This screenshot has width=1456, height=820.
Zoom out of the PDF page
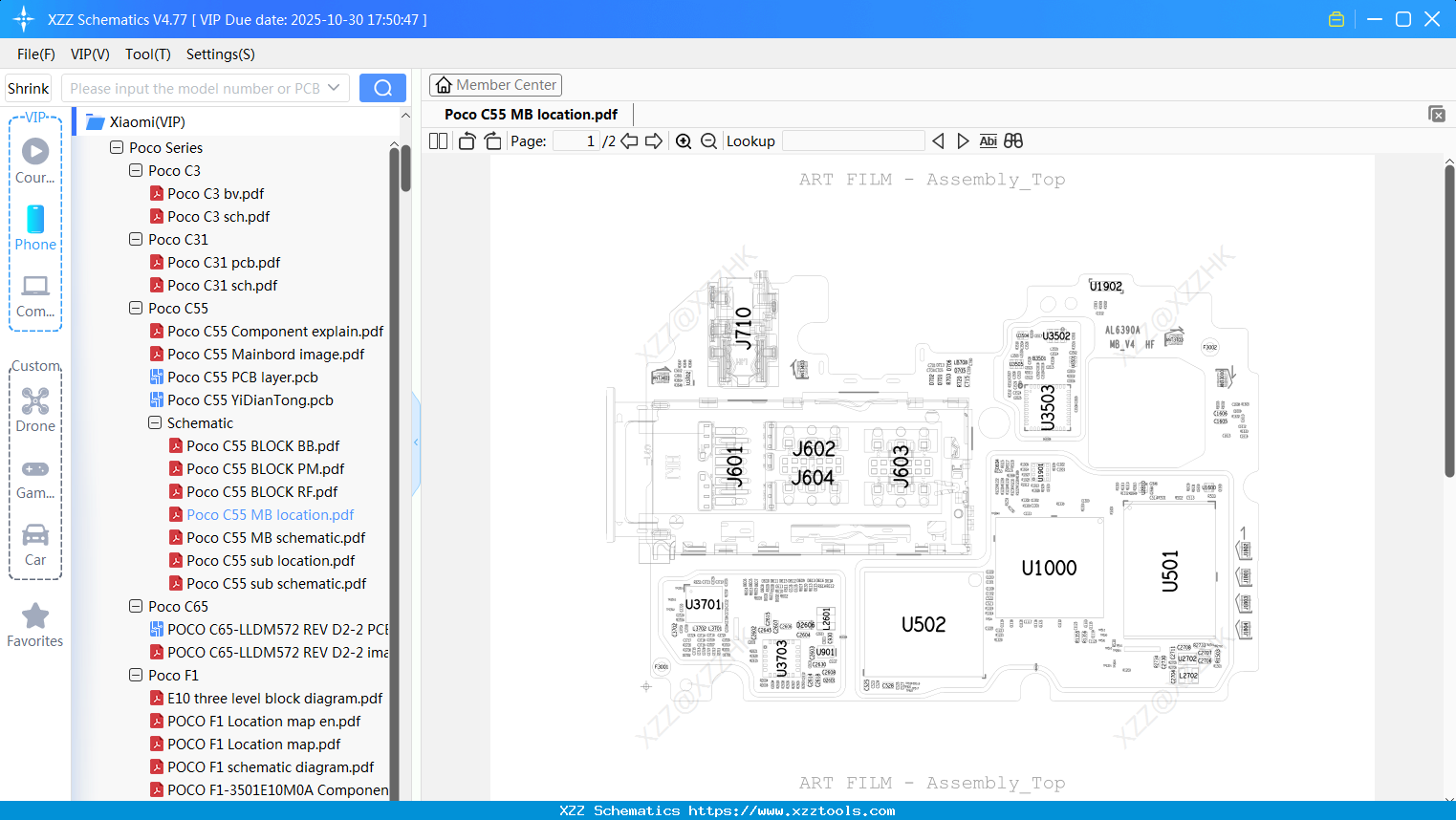[708, 140]
